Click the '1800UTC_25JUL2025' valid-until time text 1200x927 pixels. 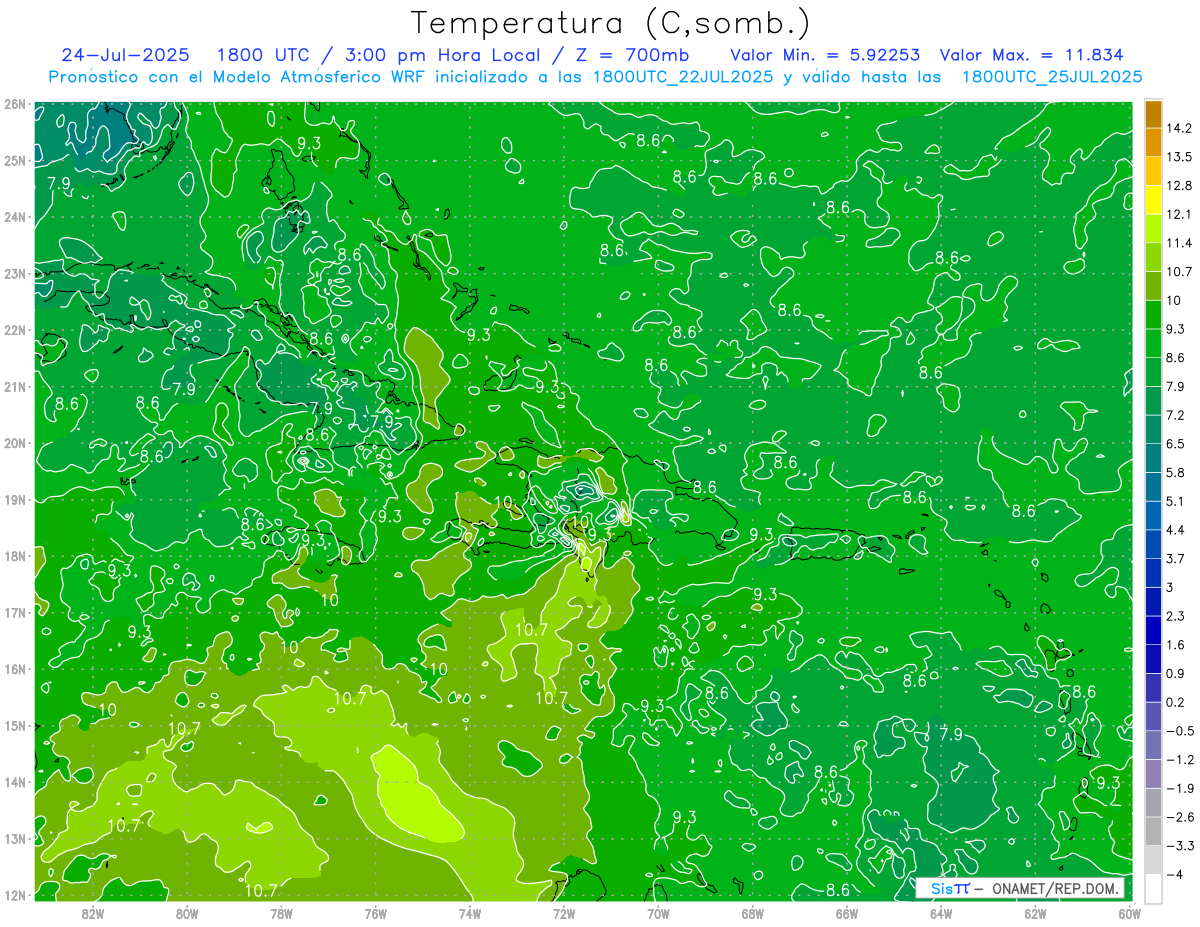click(1051, 76)
